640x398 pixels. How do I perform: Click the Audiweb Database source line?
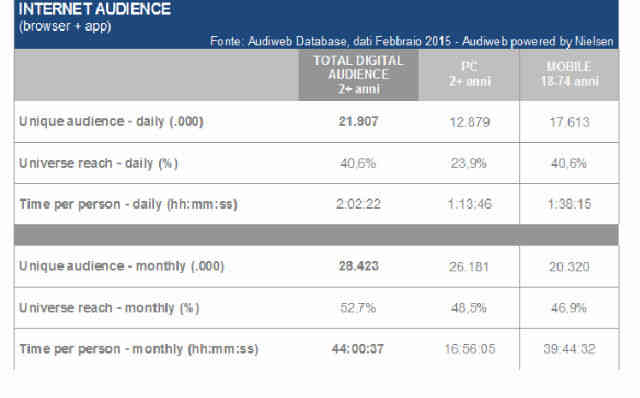(411, 41)
